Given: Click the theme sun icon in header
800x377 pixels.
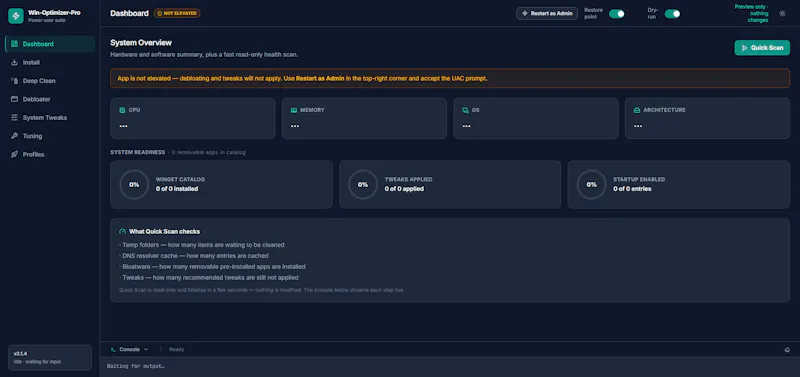Looking at the screenshot, I should [782, 14].
